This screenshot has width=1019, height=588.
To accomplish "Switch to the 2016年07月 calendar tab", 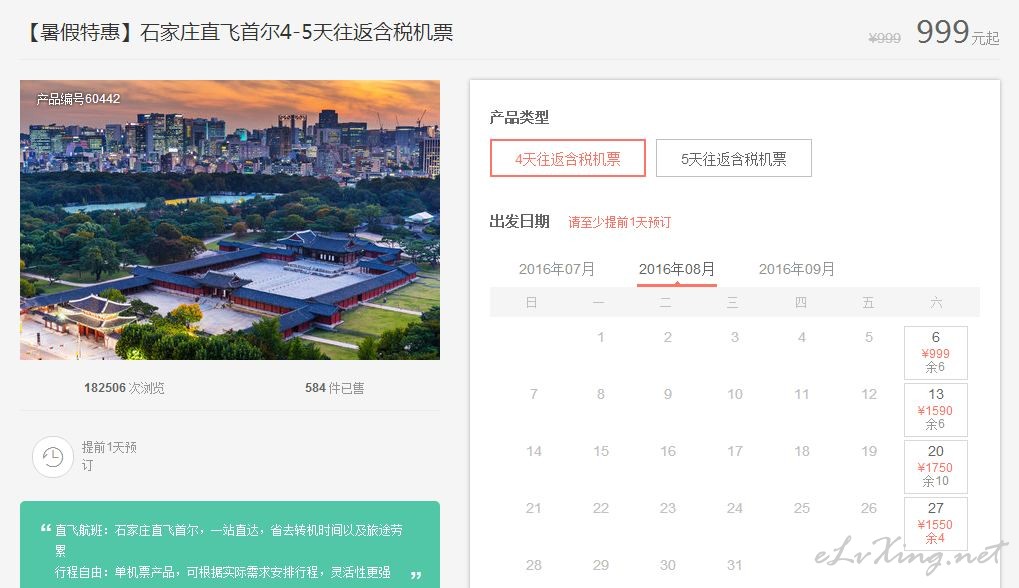I will (x=556, y=269).
